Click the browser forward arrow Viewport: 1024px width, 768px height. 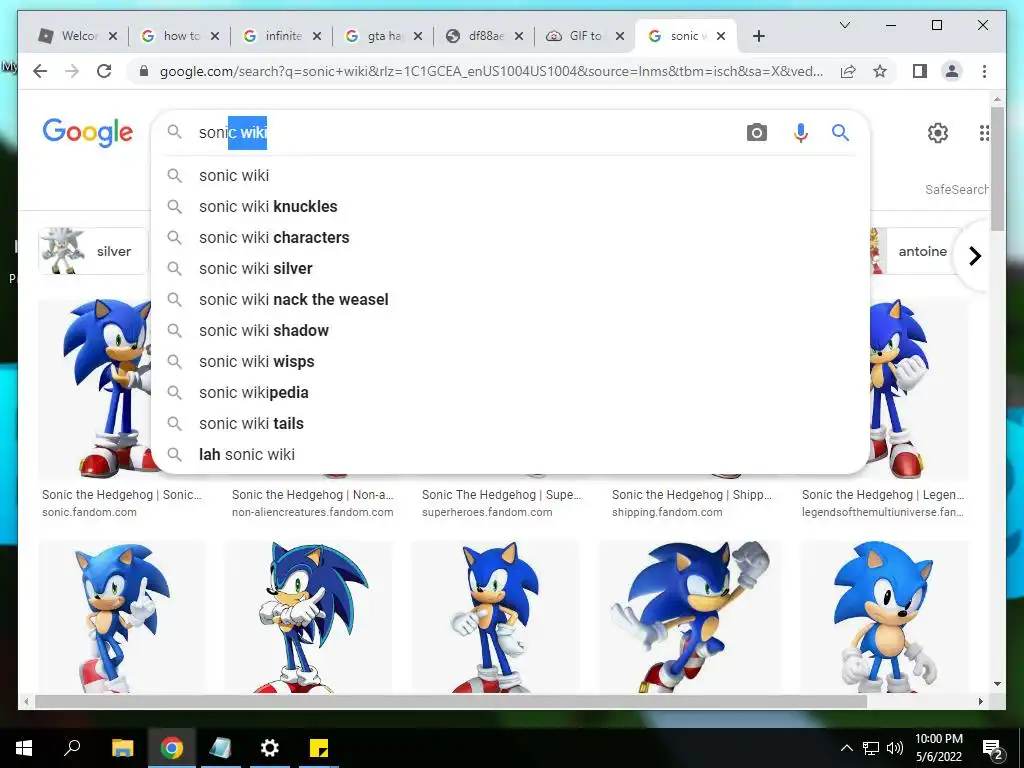pyautogui.click(x=72, y=71)
